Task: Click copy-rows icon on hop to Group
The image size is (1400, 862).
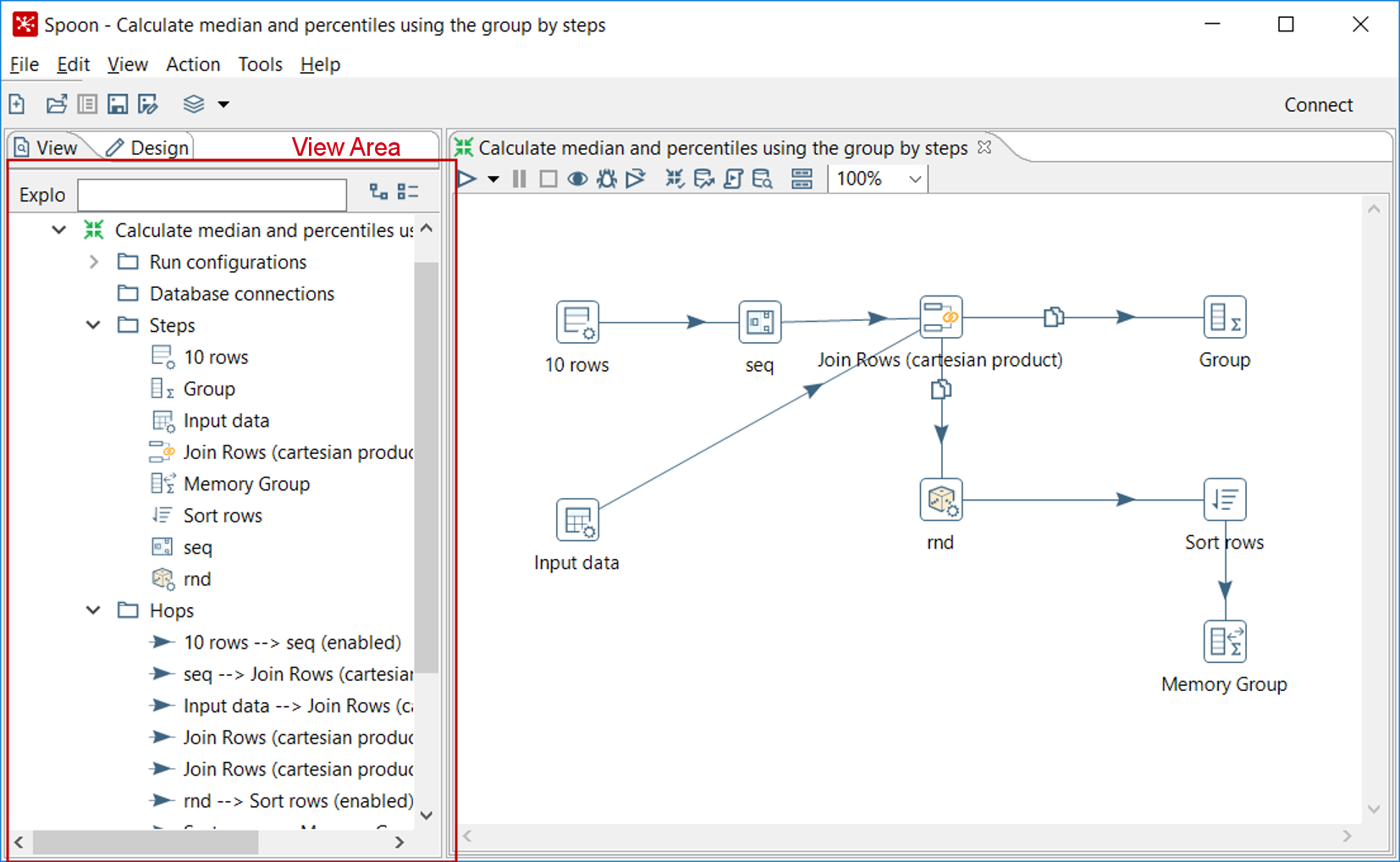Action: point(1054,317)
